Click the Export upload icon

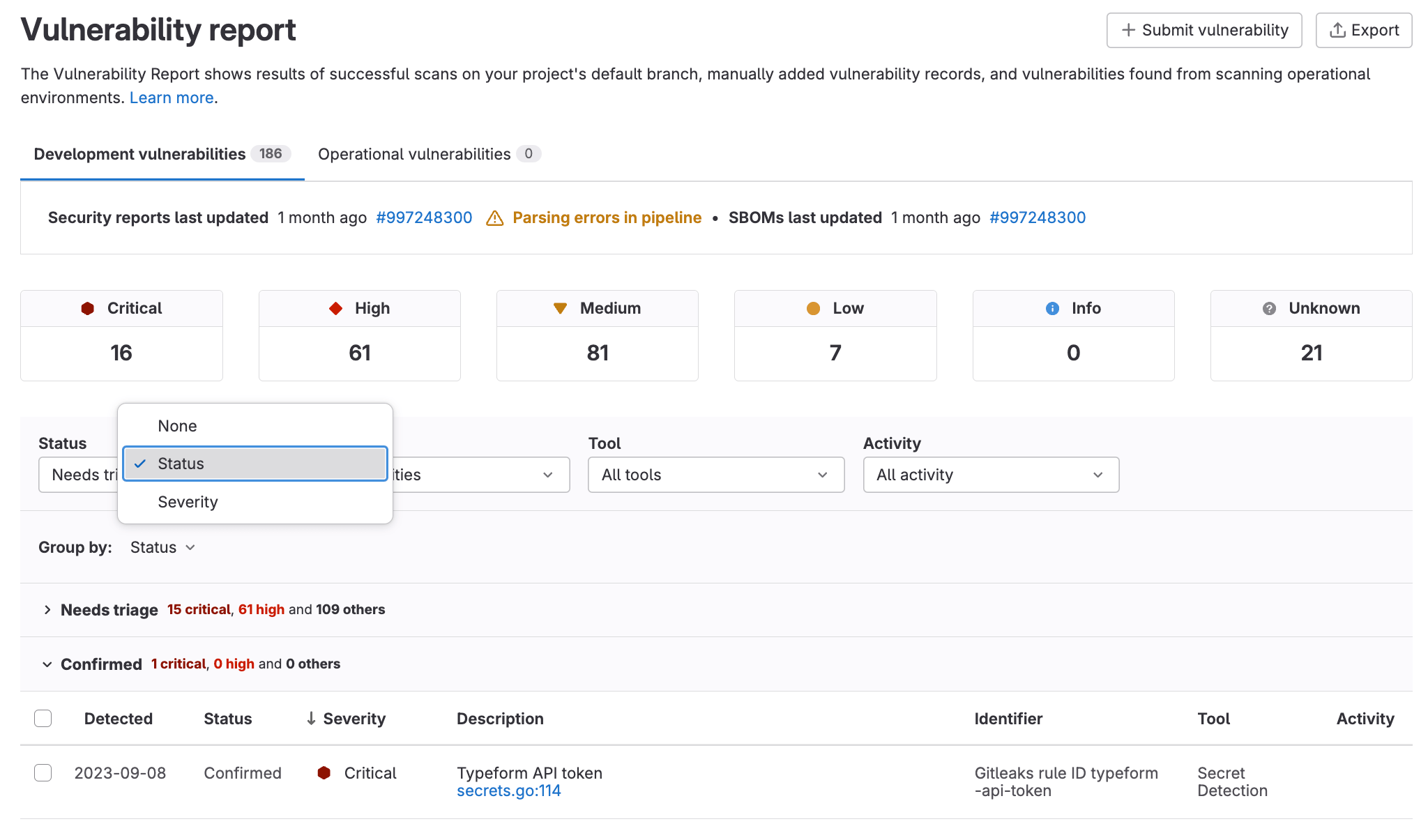coord(1338,30)
